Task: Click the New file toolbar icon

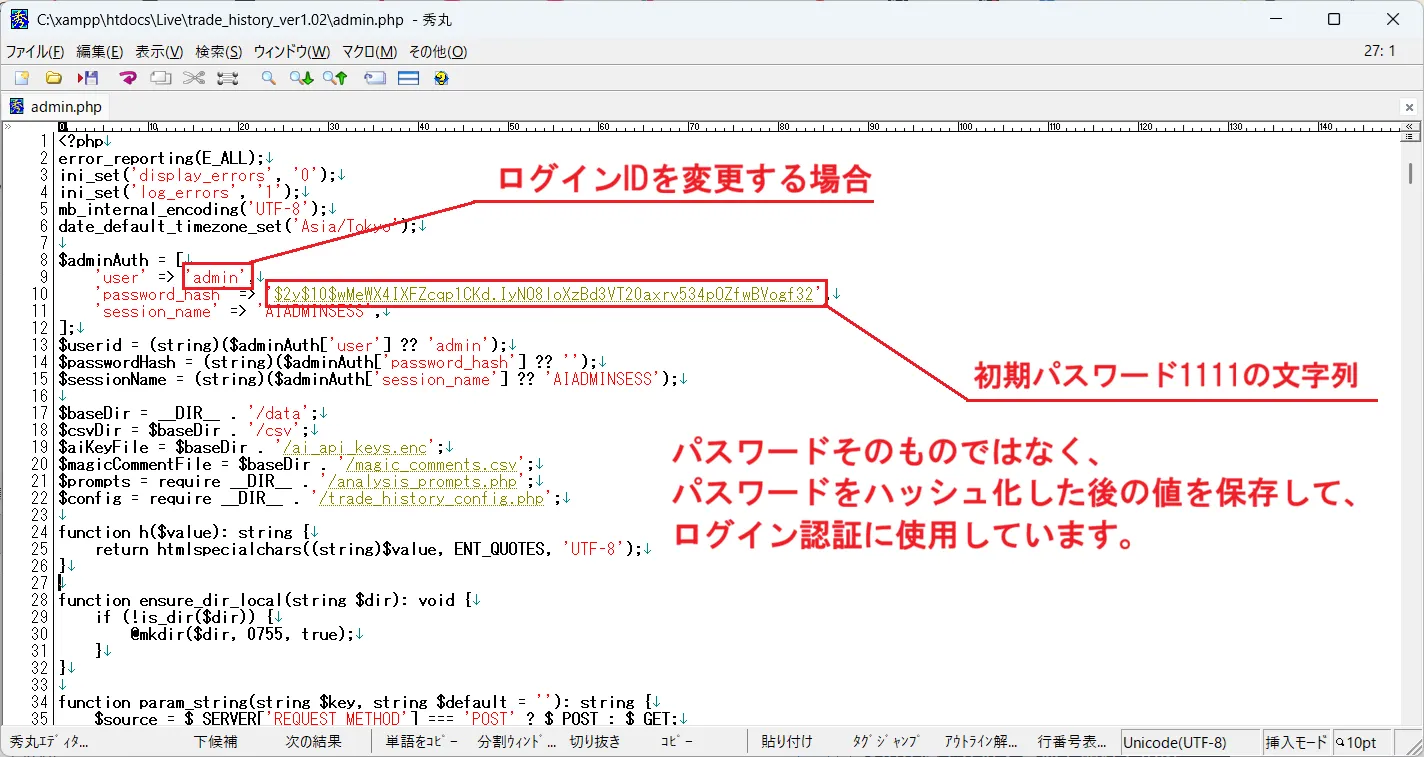Action: [21, 78]
